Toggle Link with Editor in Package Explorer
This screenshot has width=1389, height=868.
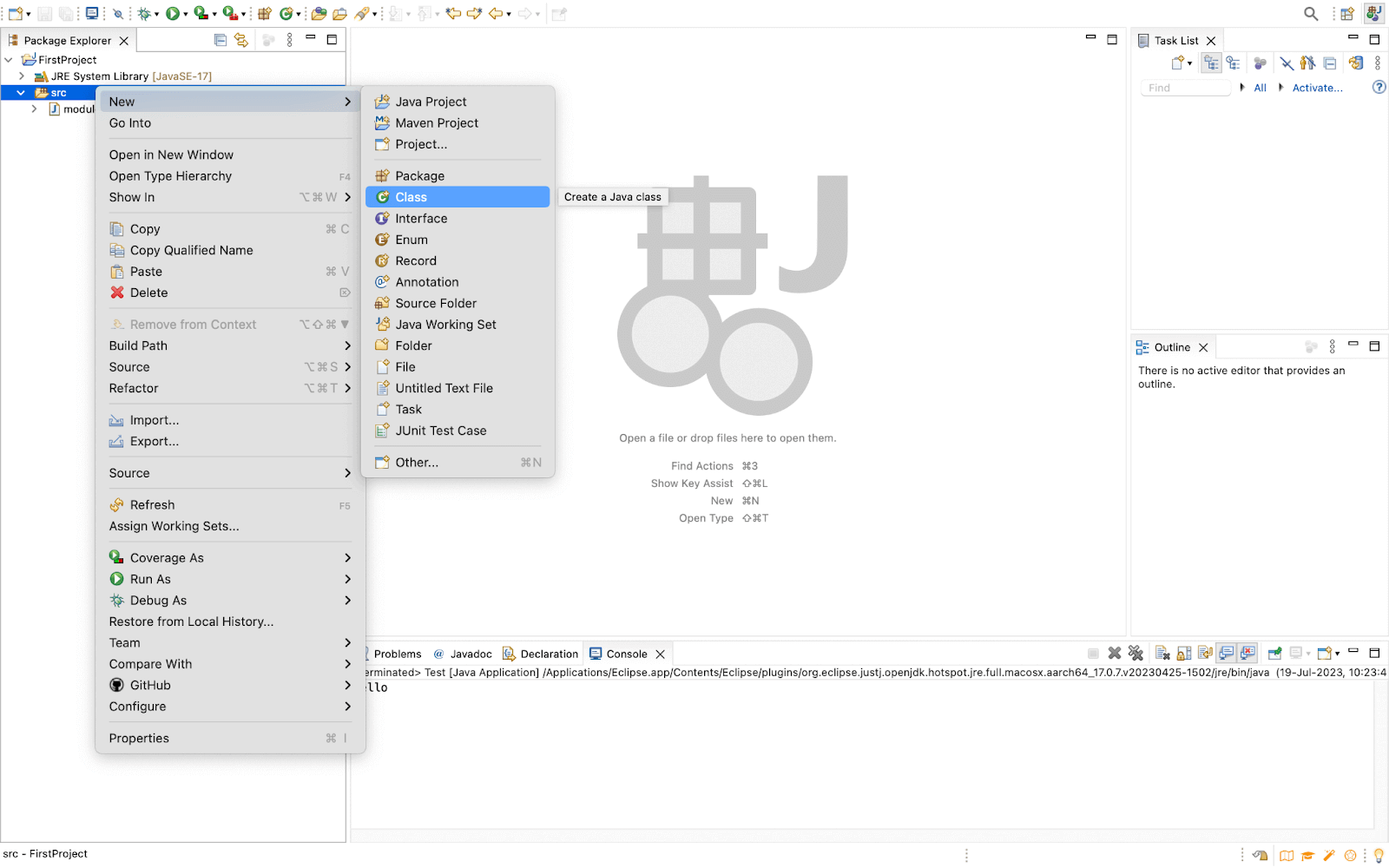241,40
